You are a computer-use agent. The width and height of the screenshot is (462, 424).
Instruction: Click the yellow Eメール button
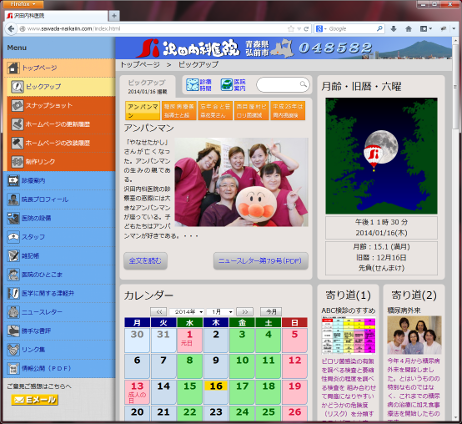[35, 400]
